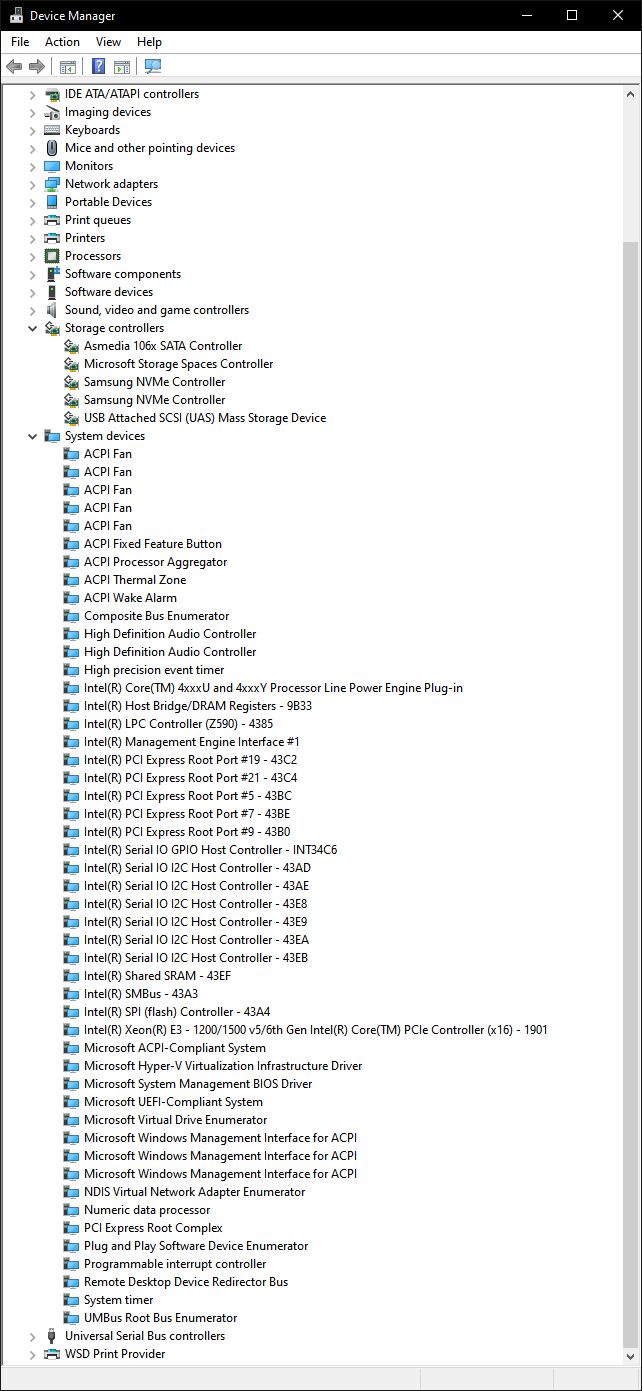This screenshot has width=642, height=1391.
Task: Click icon beside USB Attached SCSI device
Action: 71,418
